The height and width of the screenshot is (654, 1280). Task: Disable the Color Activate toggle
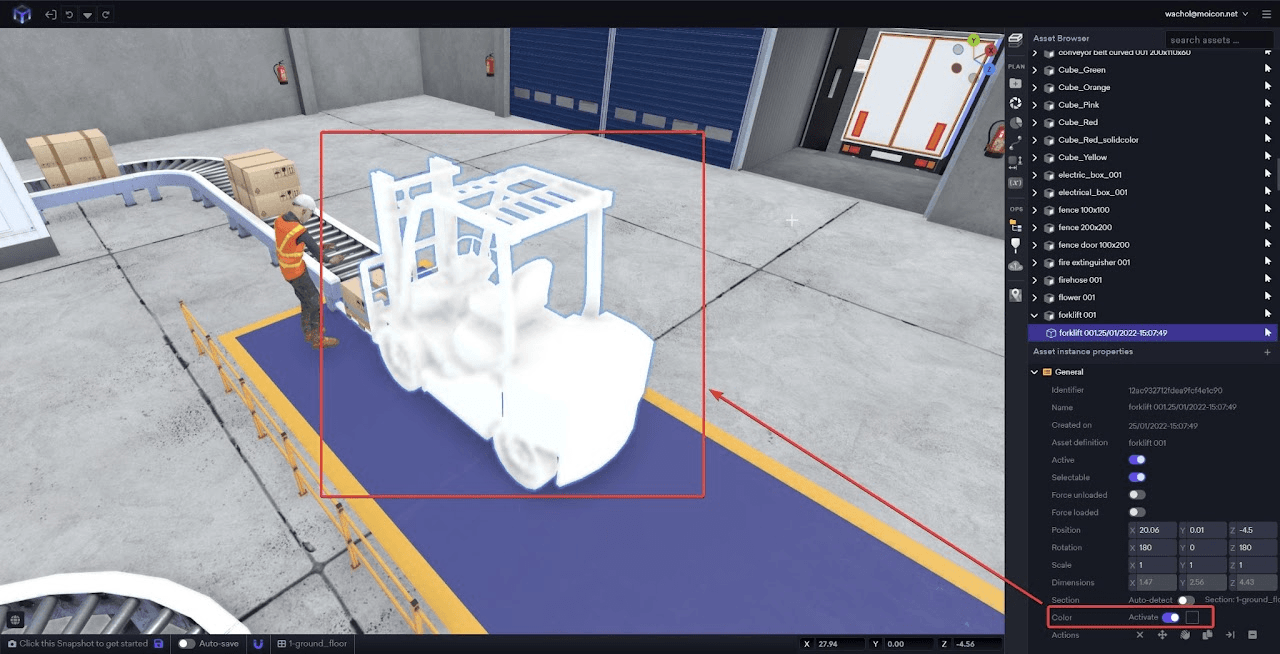(1170, 617)
